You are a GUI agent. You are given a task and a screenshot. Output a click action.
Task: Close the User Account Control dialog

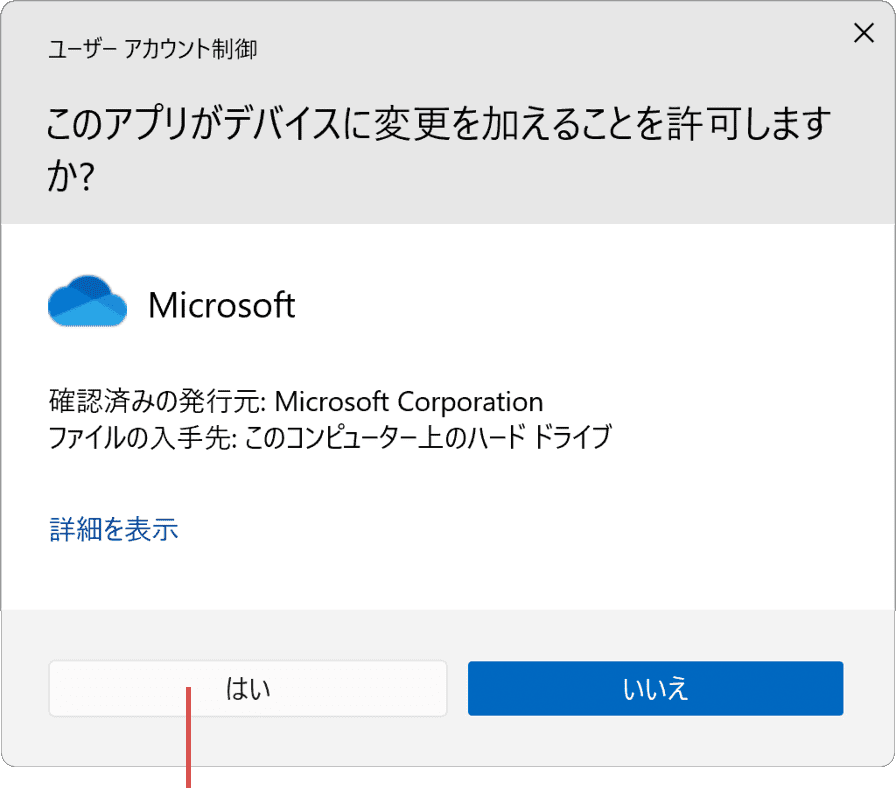(863, 33)
